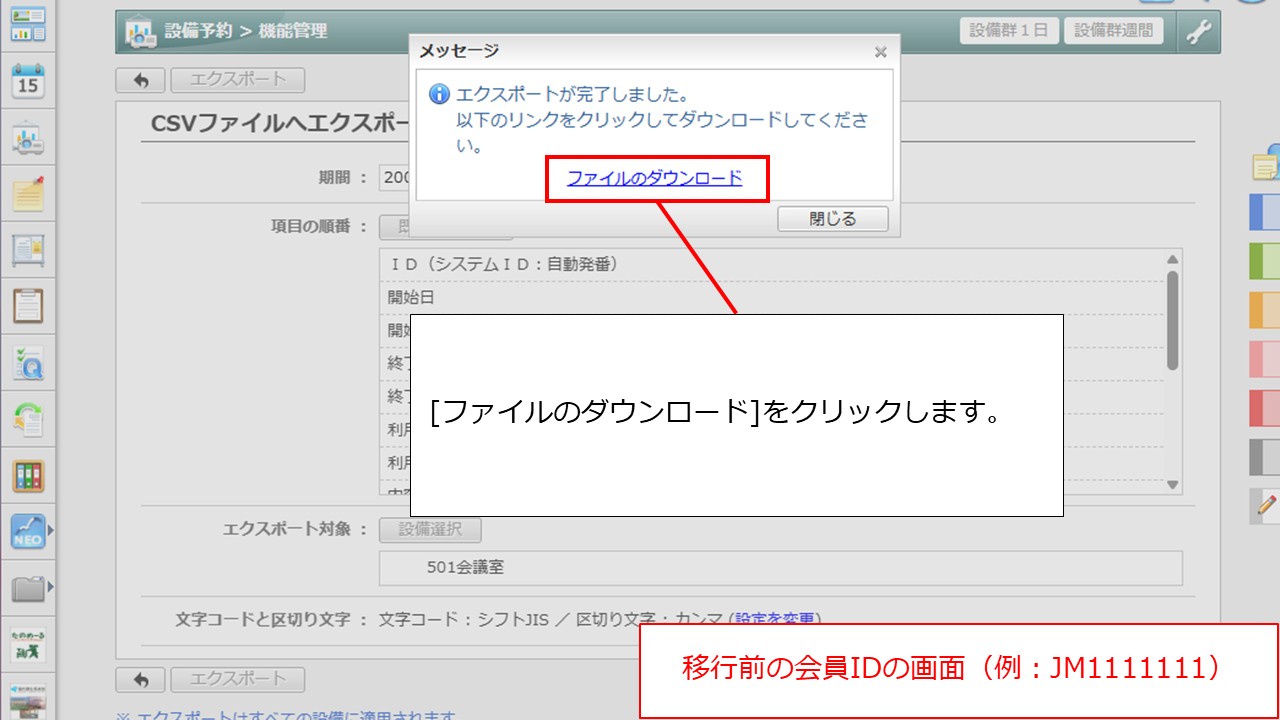Click the calendar icon showing 15
The image size is (1280, 720).
point(28,81)
